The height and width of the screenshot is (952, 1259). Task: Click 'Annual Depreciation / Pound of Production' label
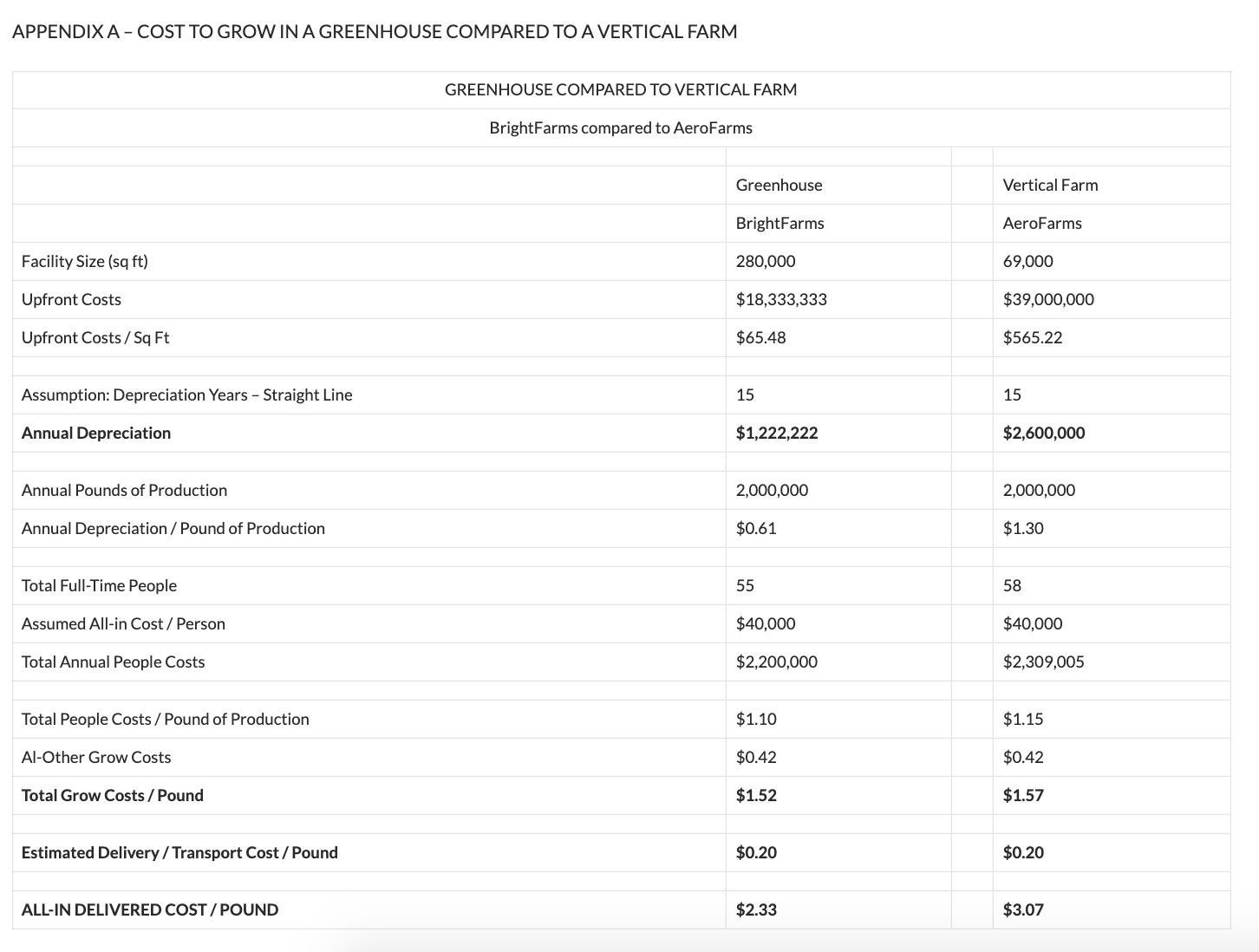(173, 528)
